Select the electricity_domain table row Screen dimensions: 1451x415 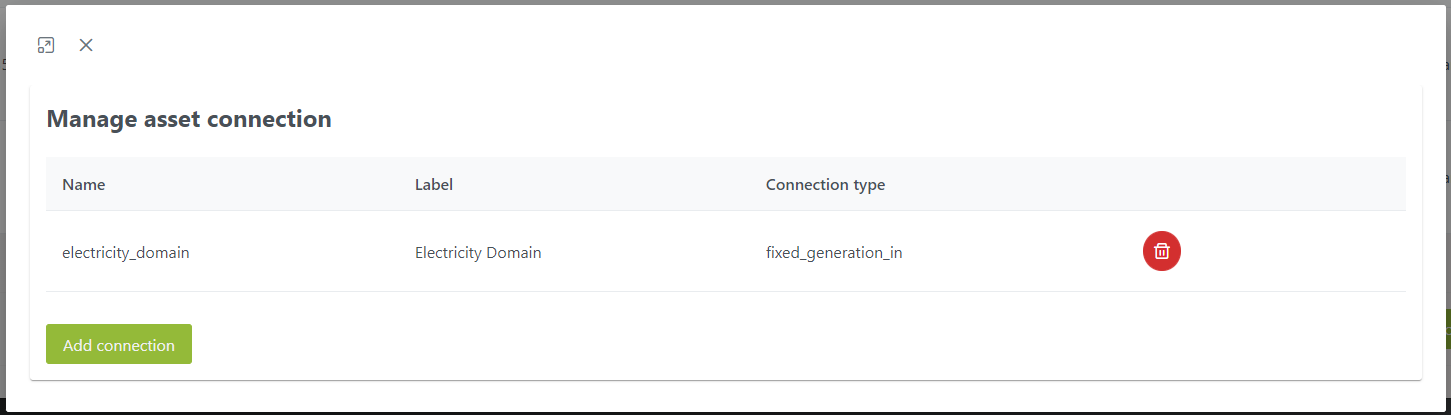pyautogui.click(x=726, y=252)
